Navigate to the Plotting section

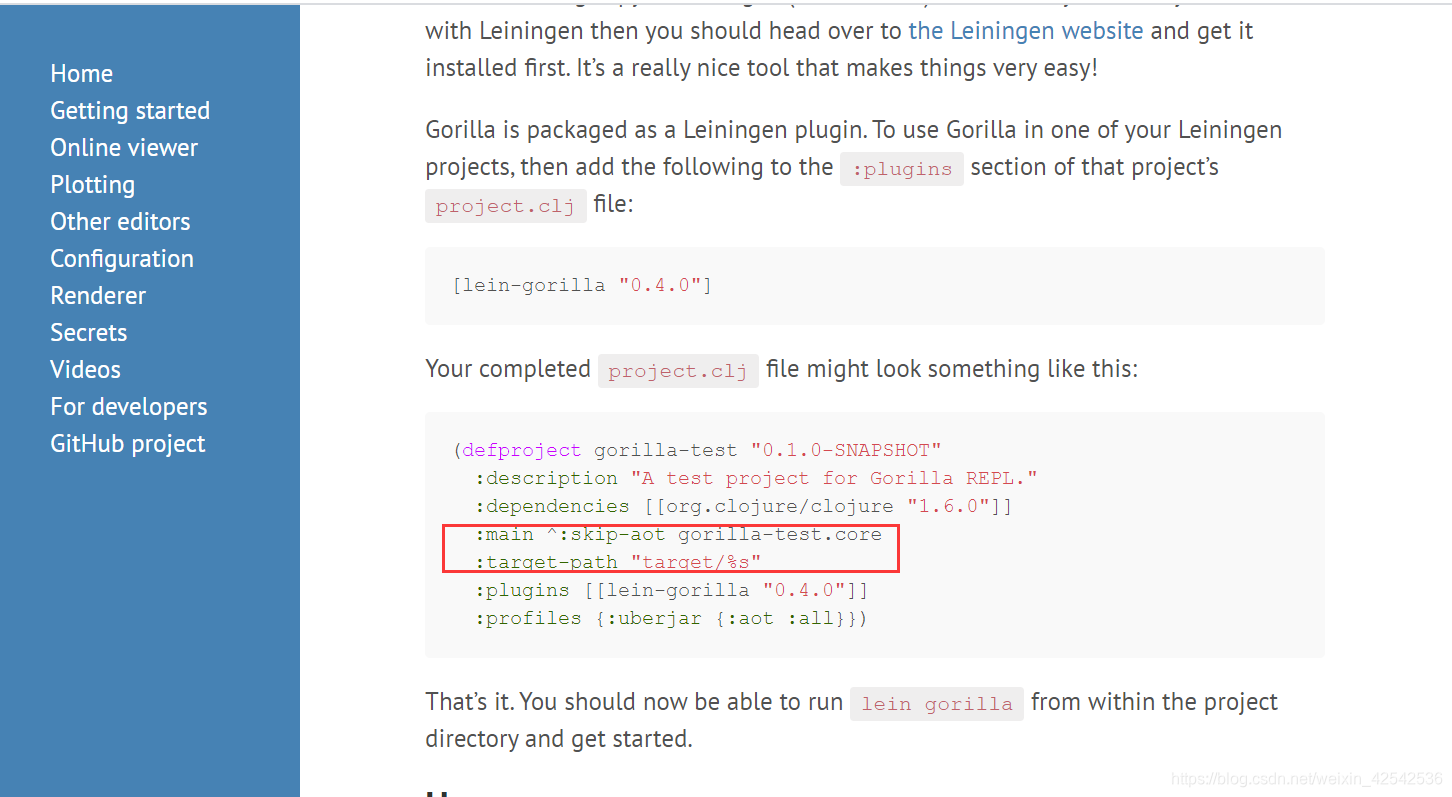coord(92,185)
